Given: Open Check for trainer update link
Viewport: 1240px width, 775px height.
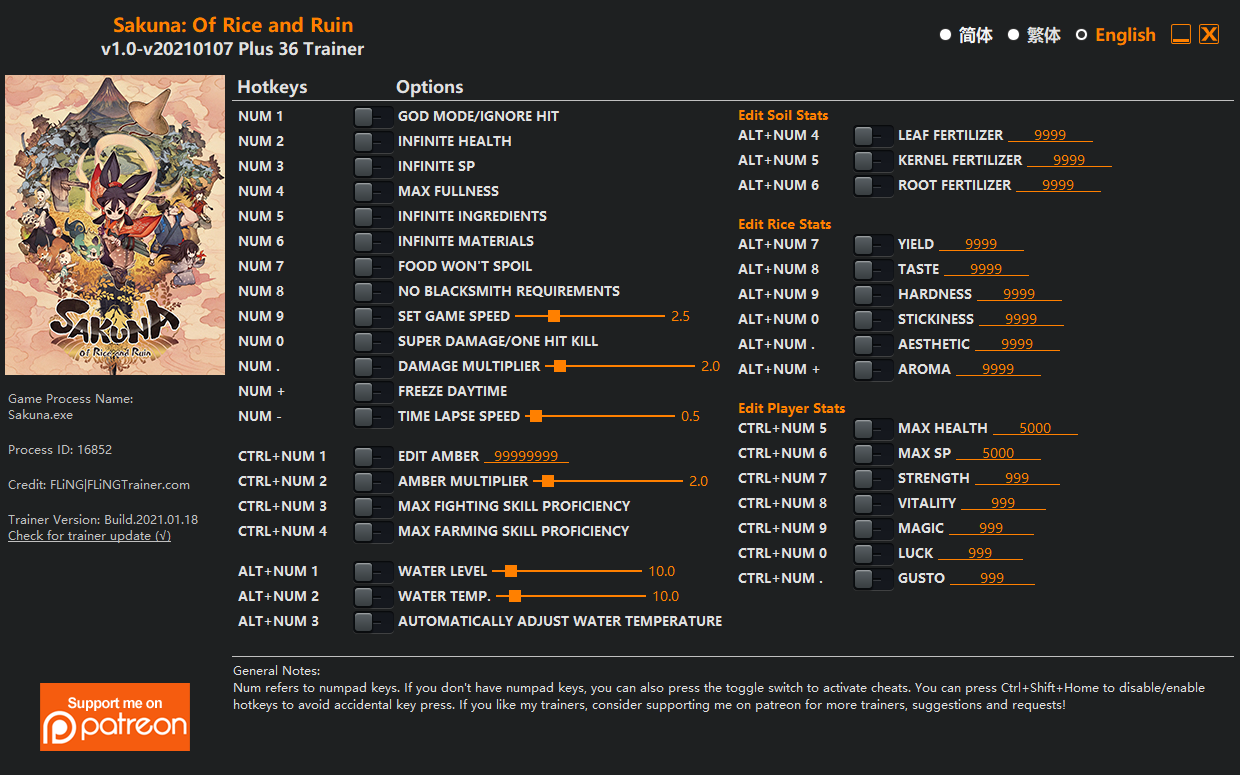Looking at the screenshot, I should 89,536.
